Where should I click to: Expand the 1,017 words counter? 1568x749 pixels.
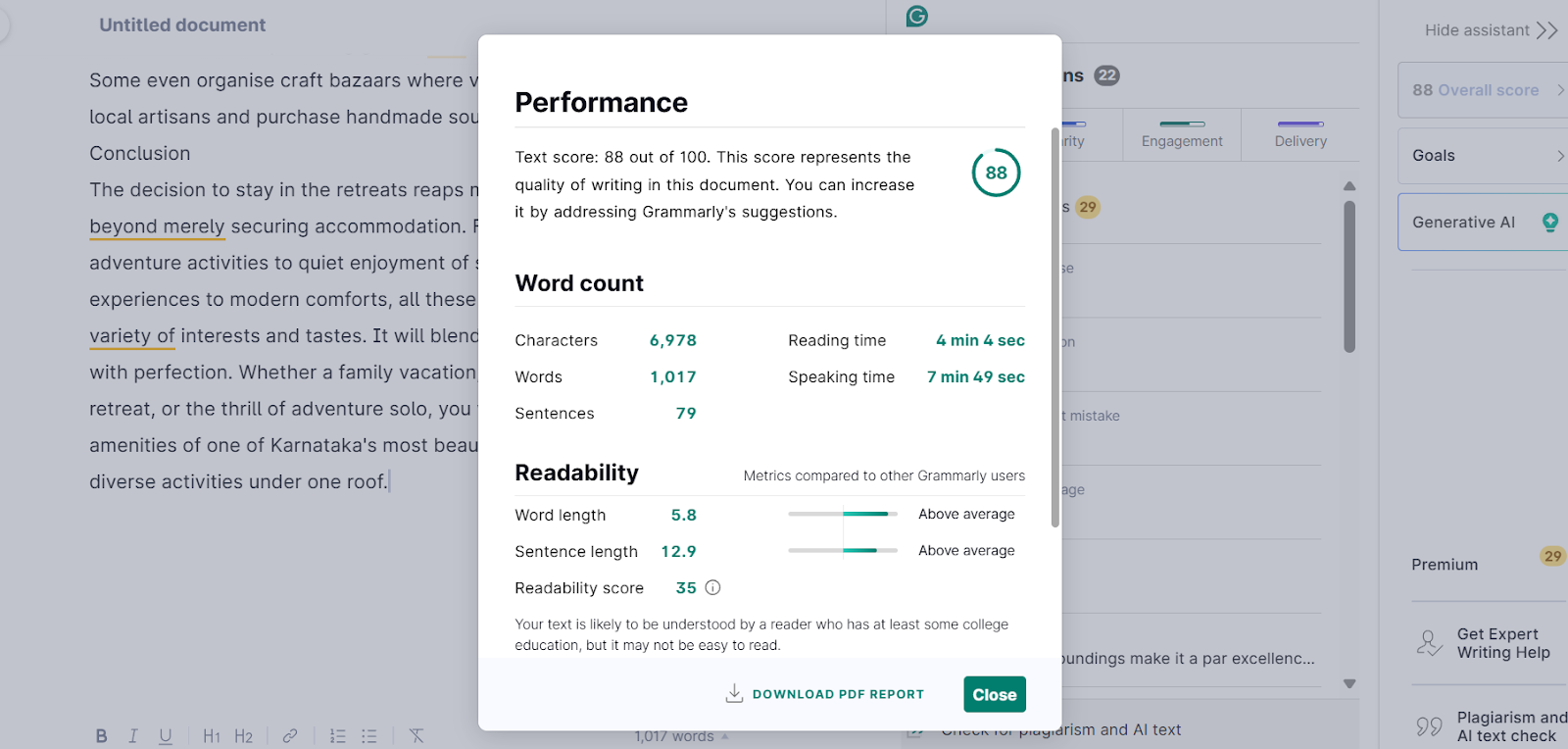(x=681, y=736)
